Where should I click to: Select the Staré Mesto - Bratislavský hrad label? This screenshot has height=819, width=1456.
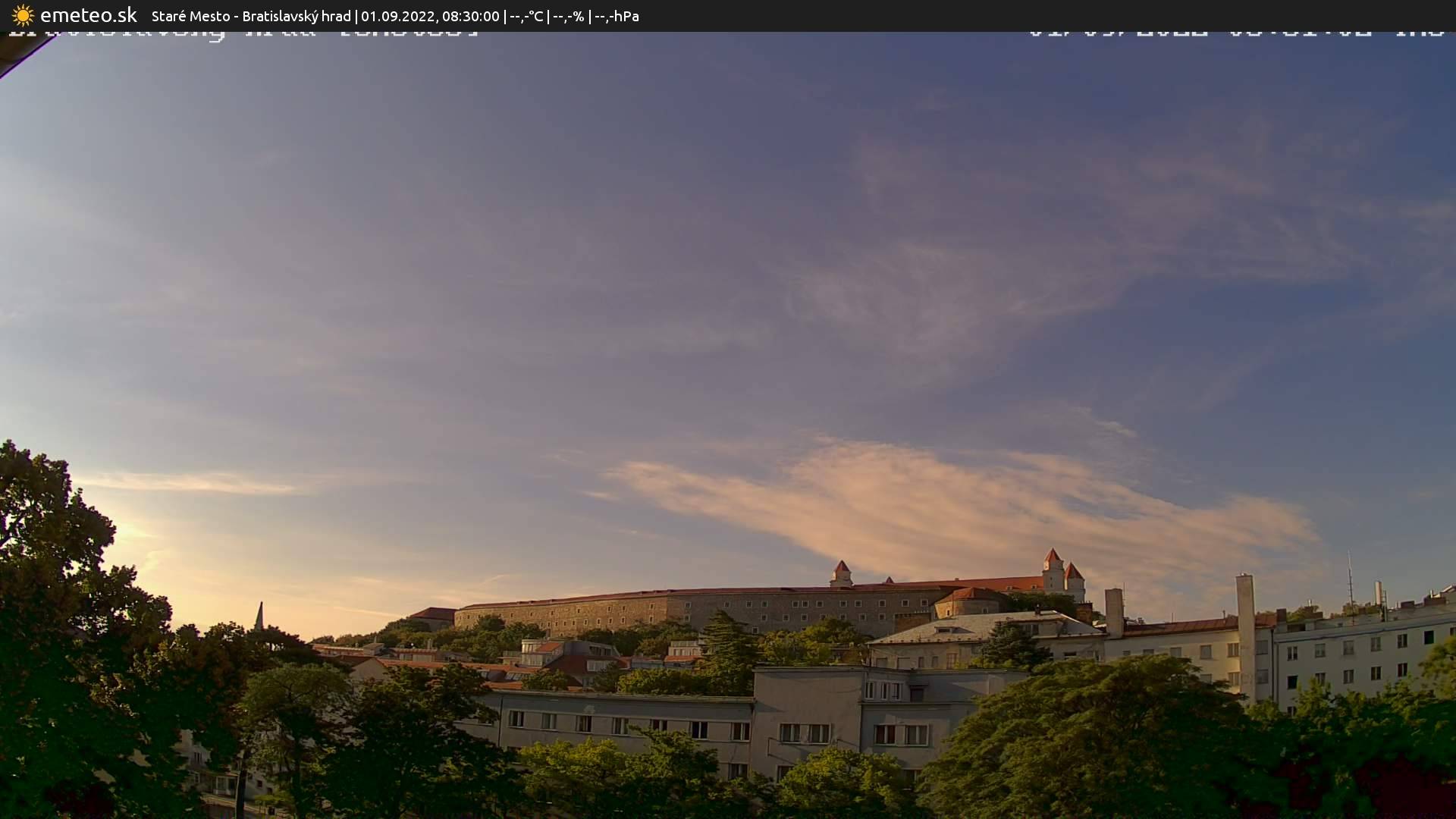click(x=250, y=16)
